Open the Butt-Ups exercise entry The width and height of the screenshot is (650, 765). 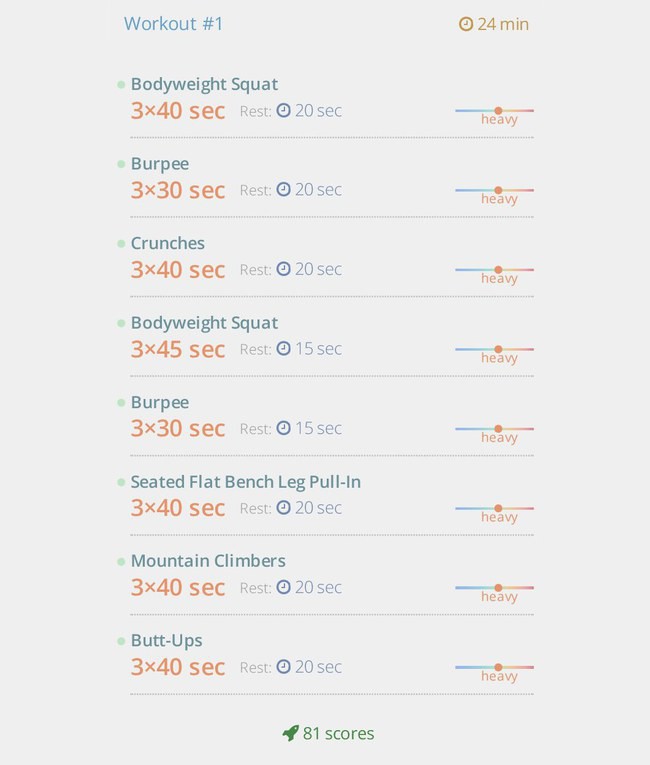tap(166, 641)
